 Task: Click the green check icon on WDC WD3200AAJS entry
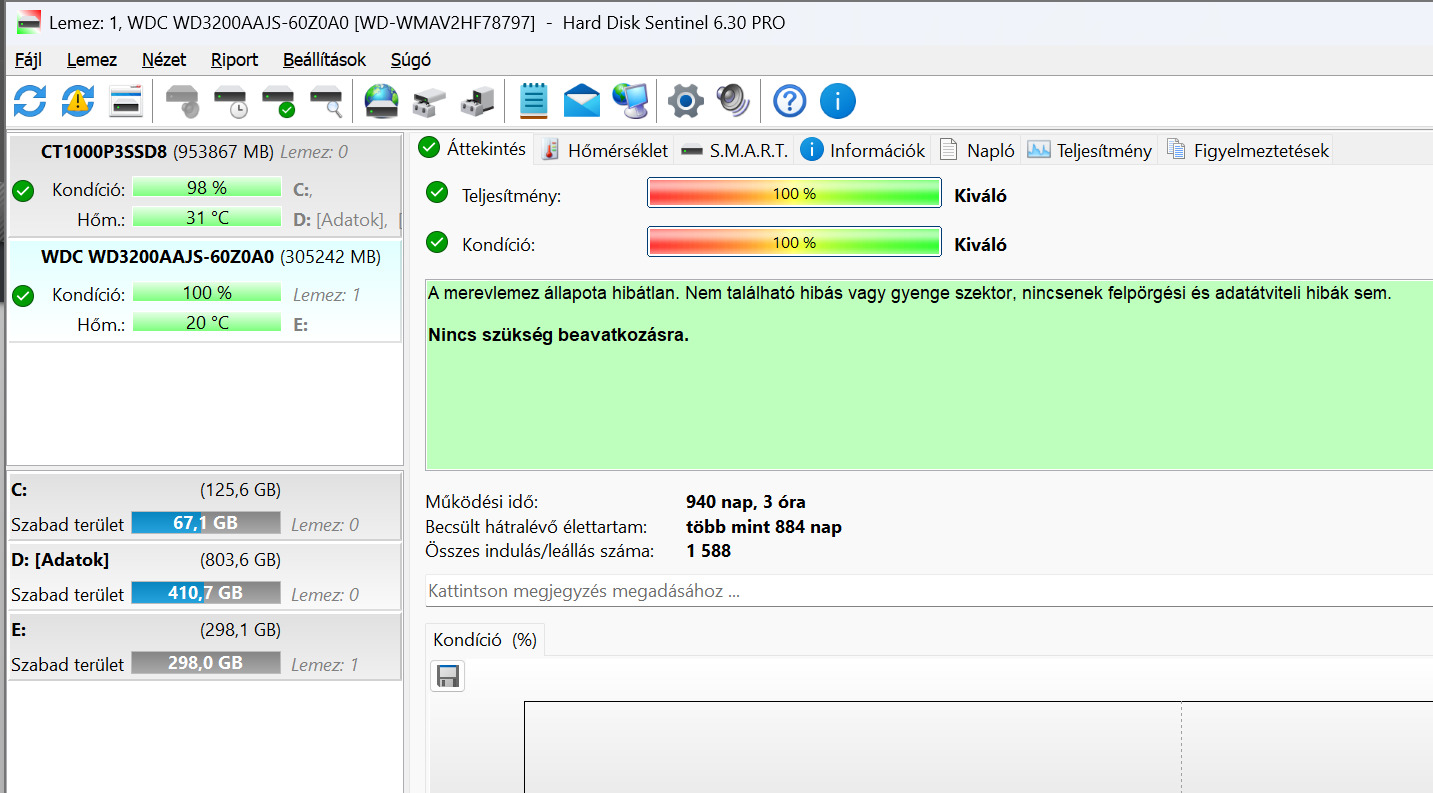23,295
